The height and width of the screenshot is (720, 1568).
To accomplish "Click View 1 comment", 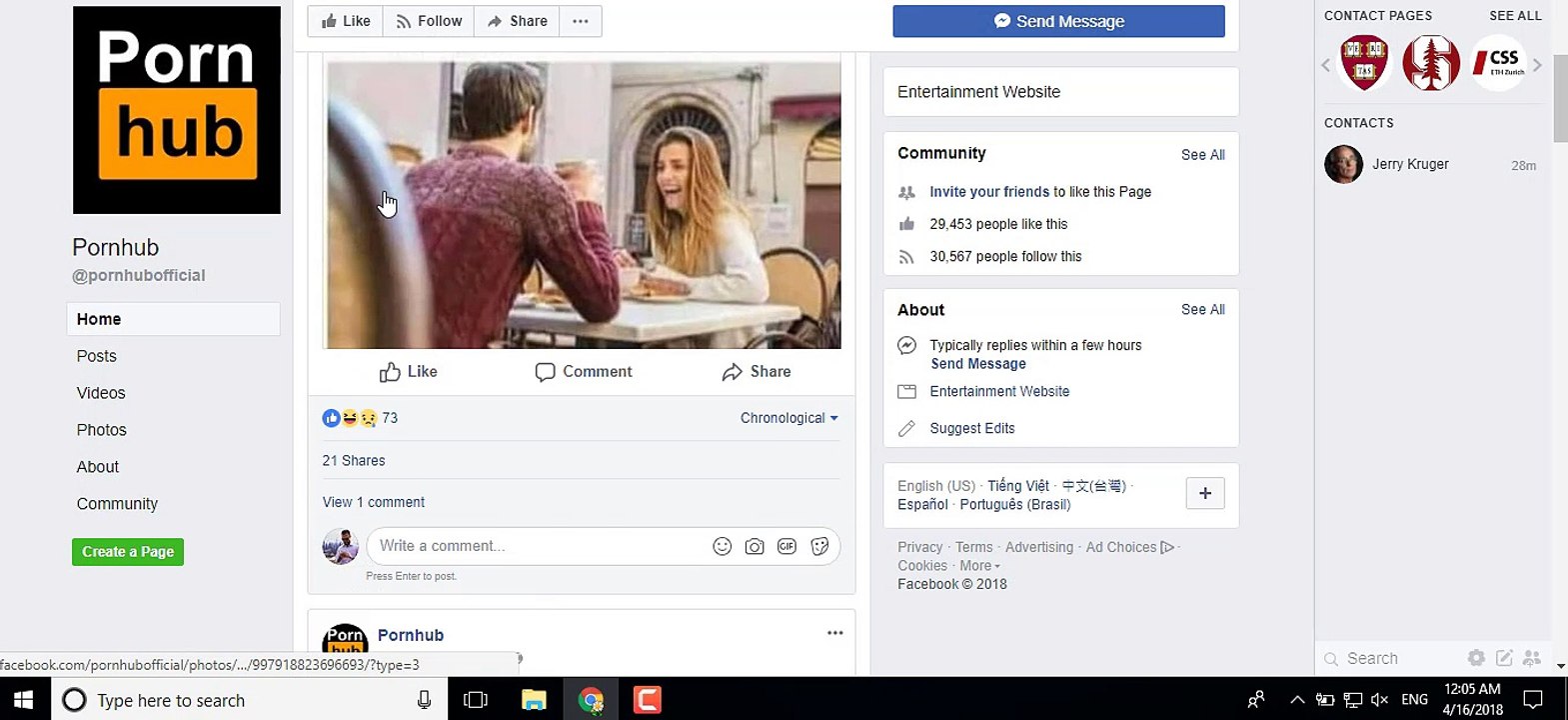I will [x=374, y=502].
